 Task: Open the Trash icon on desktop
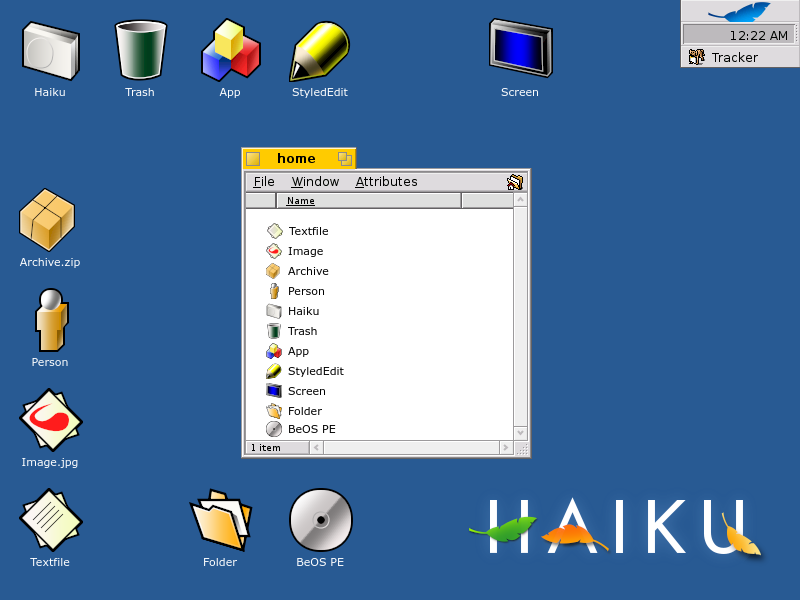(140, 50)
